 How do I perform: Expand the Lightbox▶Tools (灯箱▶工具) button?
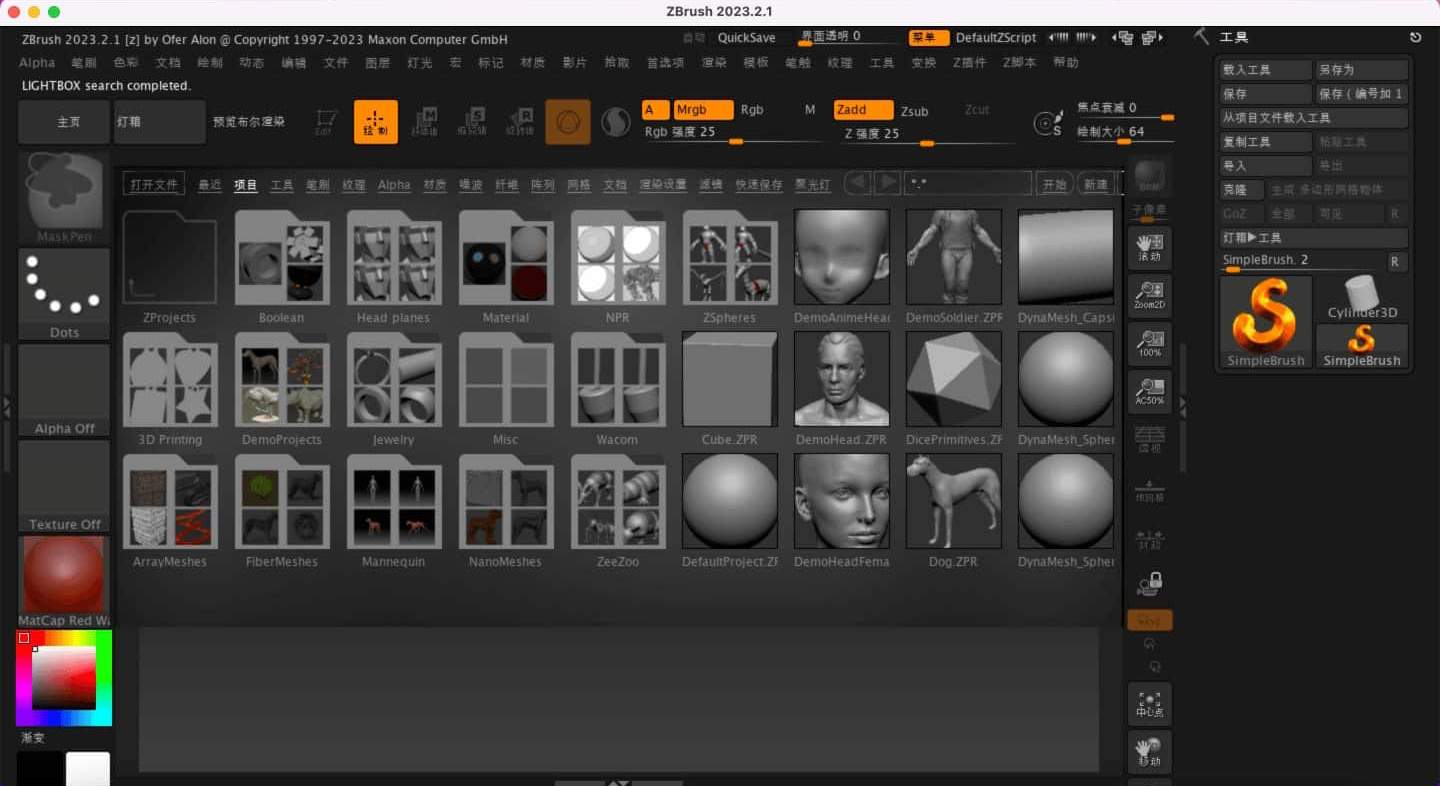tap(1313, 238)
